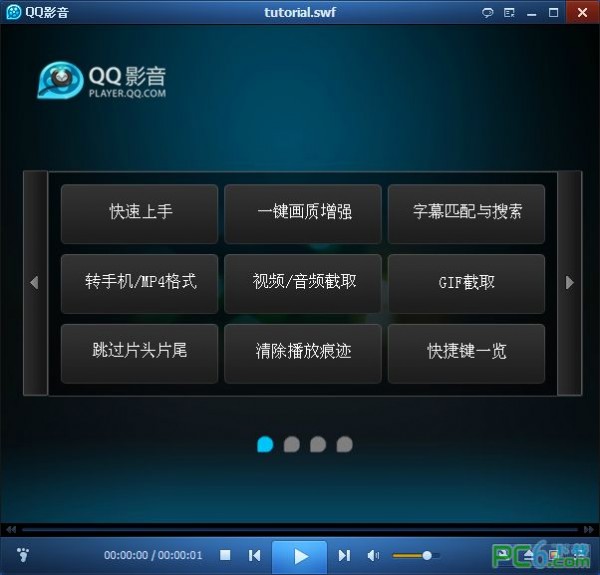This screenshot has height=575, width=600.
Task: Jump to the fourth page dot
Action: pos(344,444)
